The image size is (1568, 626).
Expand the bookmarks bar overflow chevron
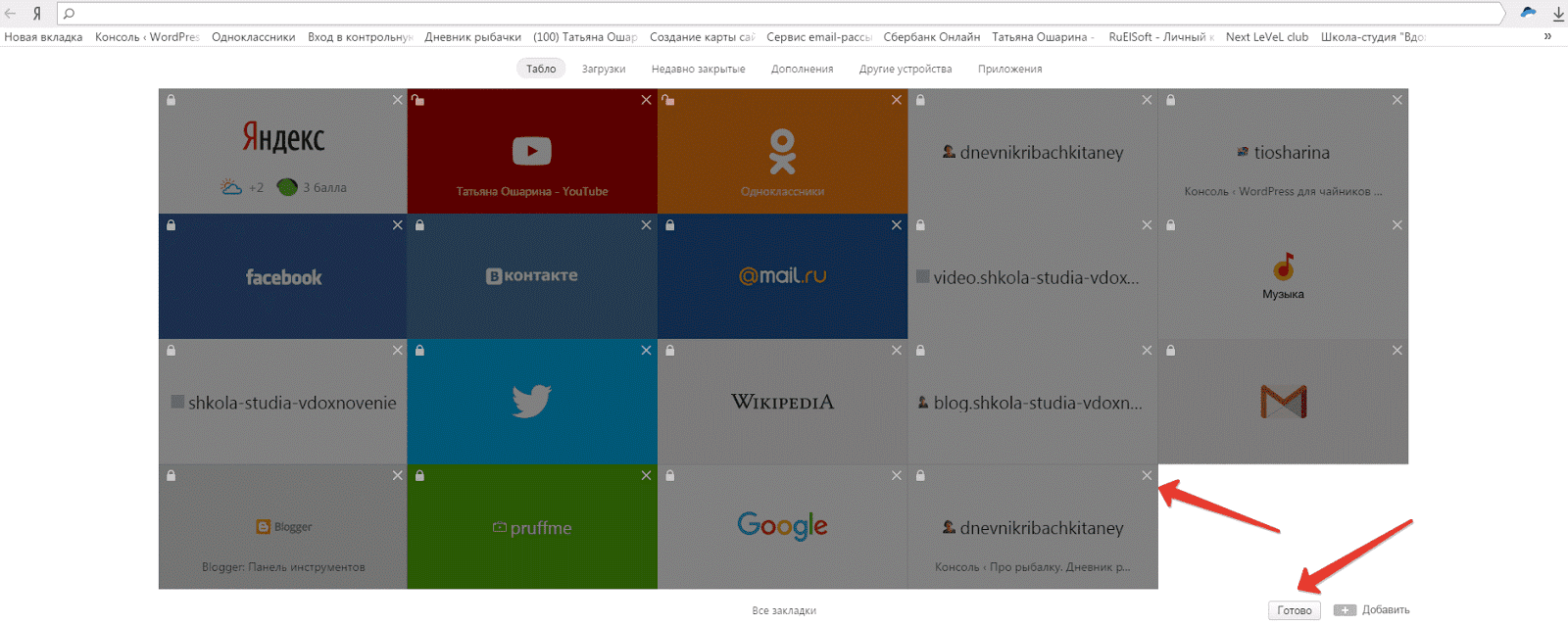click(1547, 37)
